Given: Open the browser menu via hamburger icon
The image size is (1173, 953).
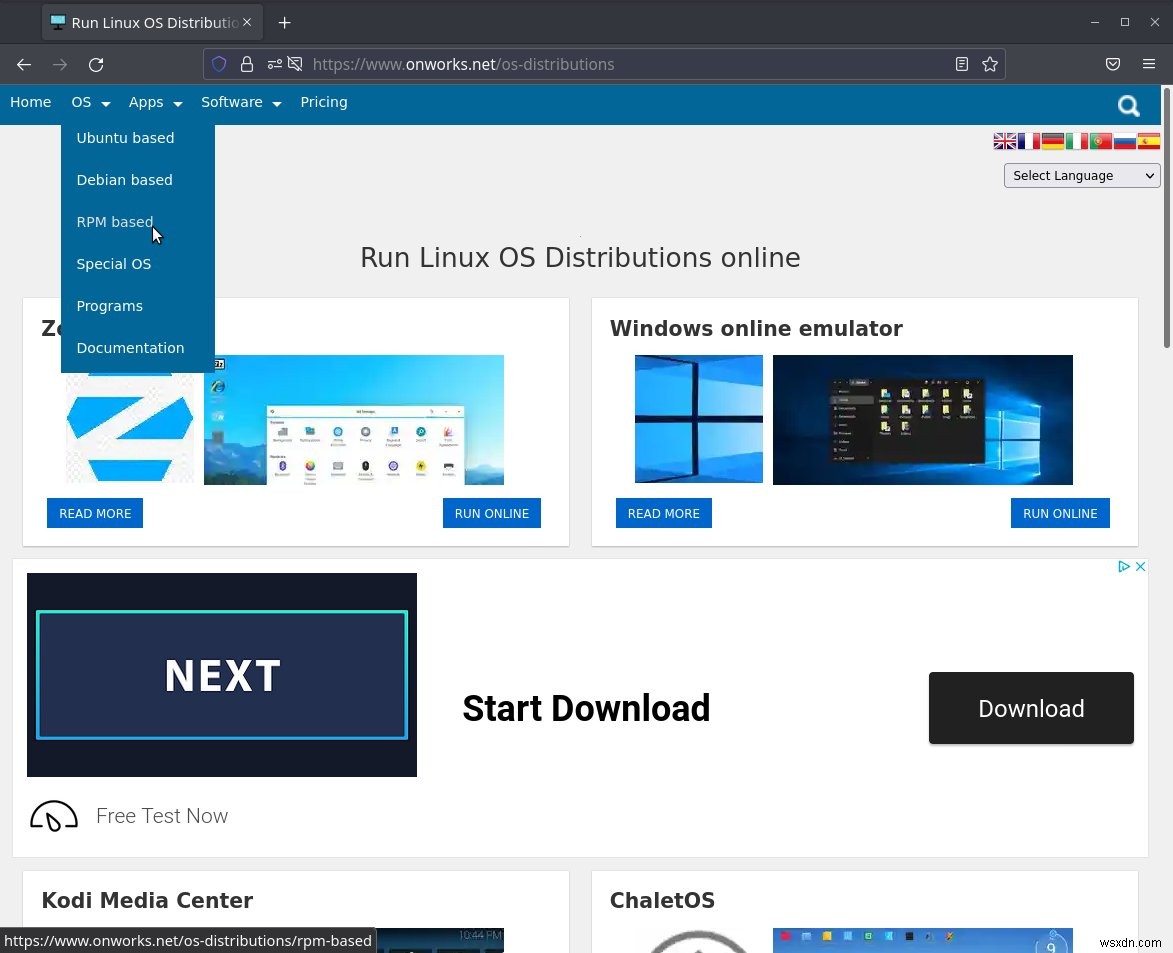Looking at the screenshot, I should click(x=1148, y=64).
